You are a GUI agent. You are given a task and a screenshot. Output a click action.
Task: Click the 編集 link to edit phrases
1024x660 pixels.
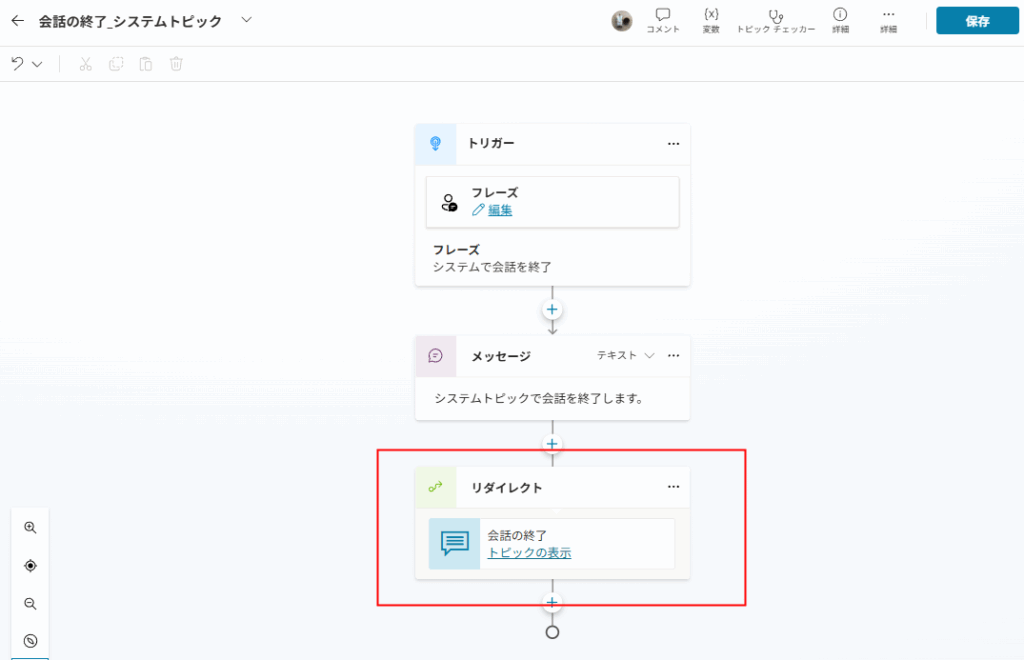click(500, 210)
